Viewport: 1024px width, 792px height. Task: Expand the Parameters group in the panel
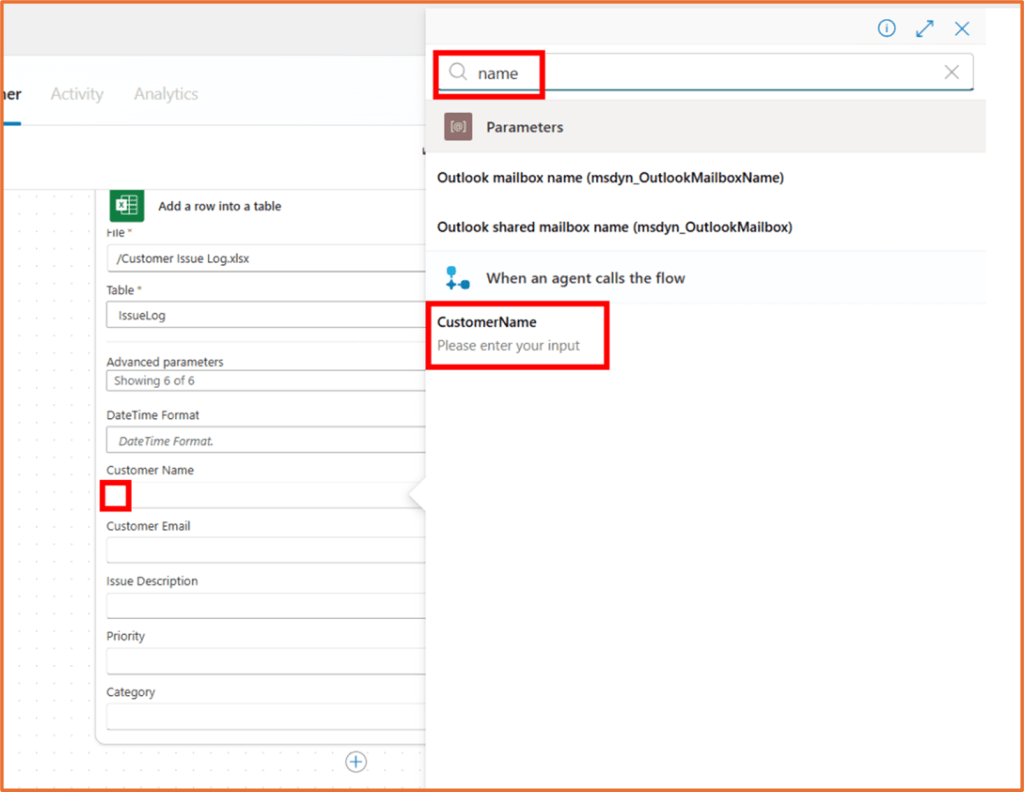pos(524,126)
